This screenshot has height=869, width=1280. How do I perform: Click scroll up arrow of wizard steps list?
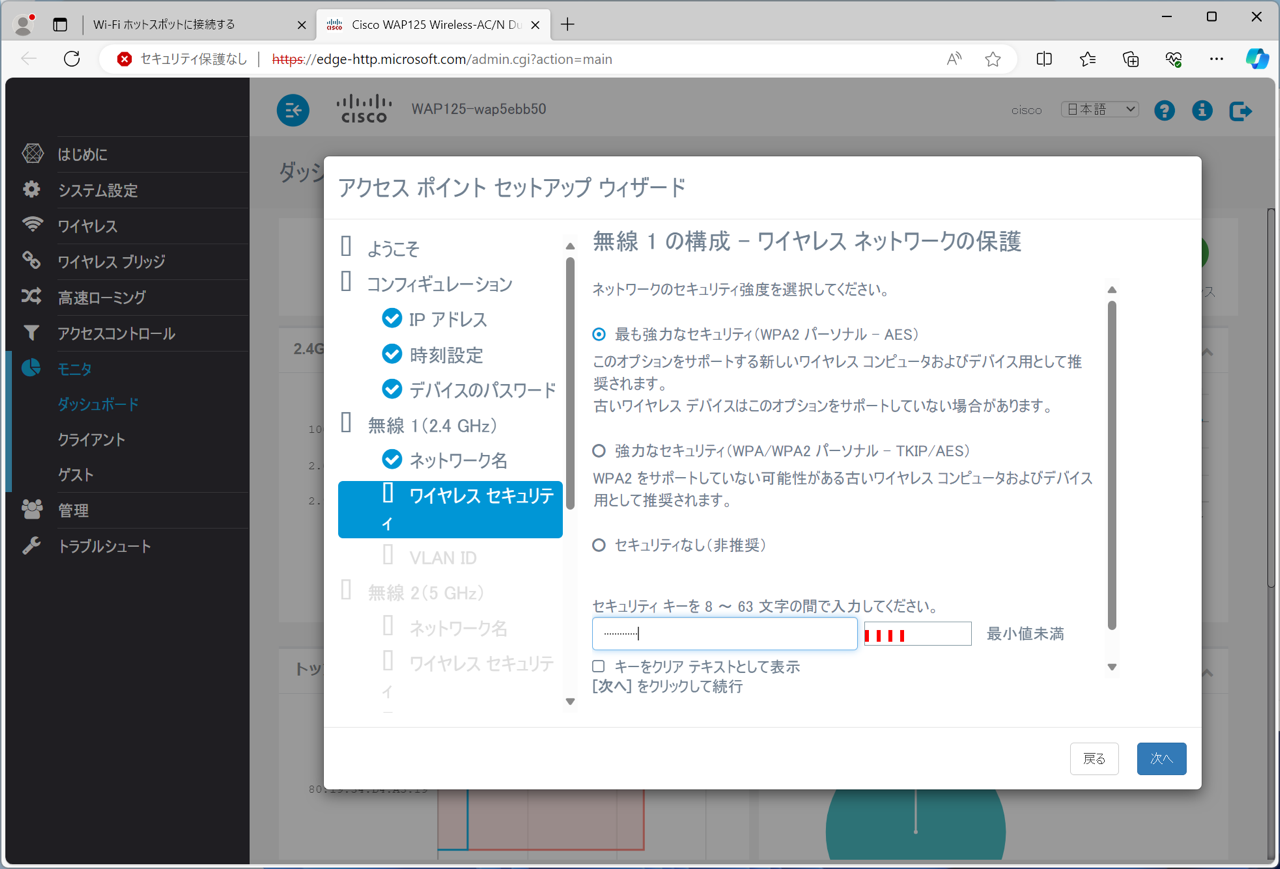tap(570, 246)
